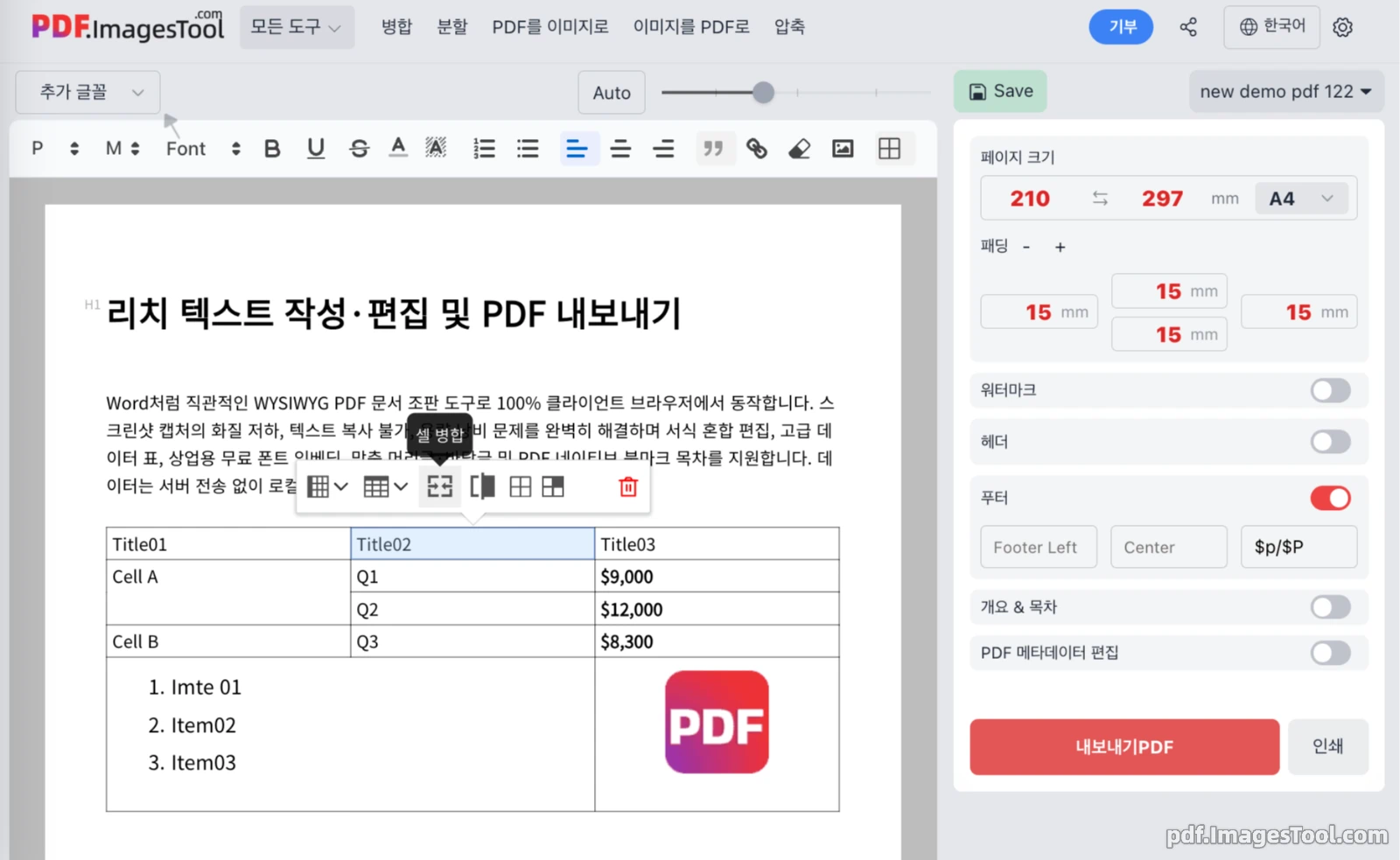Click the merge cells icon
The width and height of the screenshot is (1400, 860).
[x=439, y=486]
